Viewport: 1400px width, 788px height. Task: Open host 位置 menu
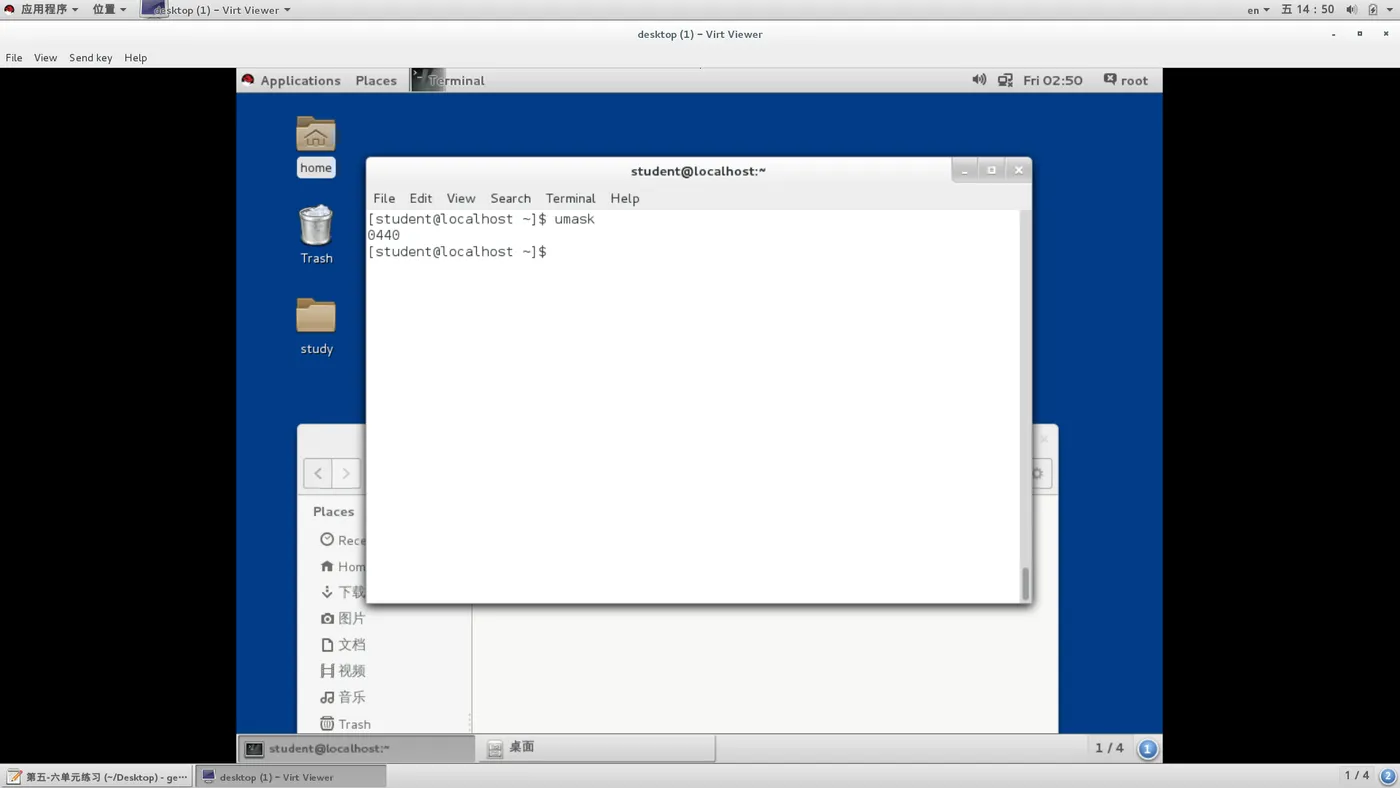coord(109,10)
